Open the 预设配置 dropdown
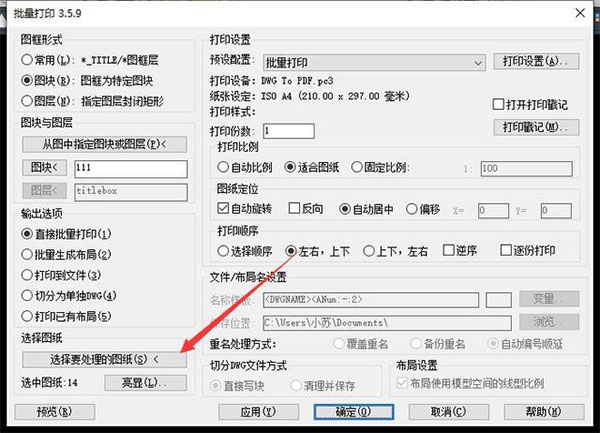600x433 pixels. pyautogui.click(x=374, y=62)
